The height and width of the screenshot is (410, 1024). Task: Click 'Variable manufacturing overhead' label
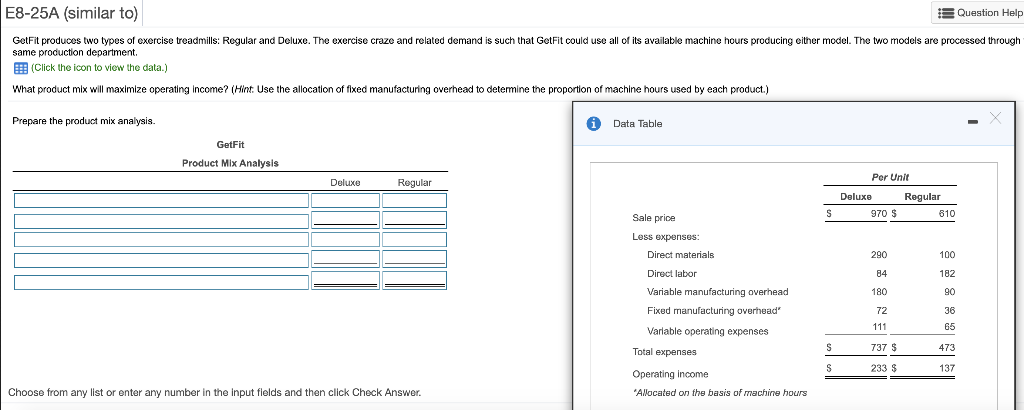point(717,292)
